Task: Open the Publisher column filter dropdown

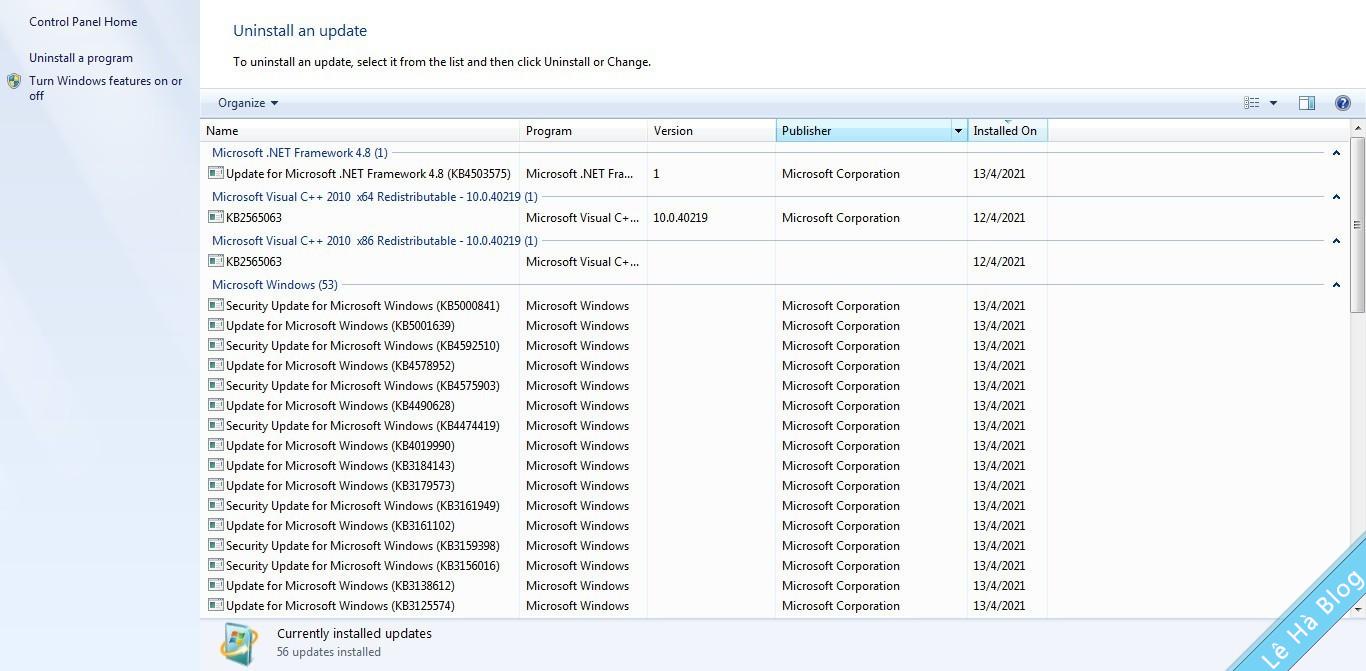Action: [x=958, y=131]
